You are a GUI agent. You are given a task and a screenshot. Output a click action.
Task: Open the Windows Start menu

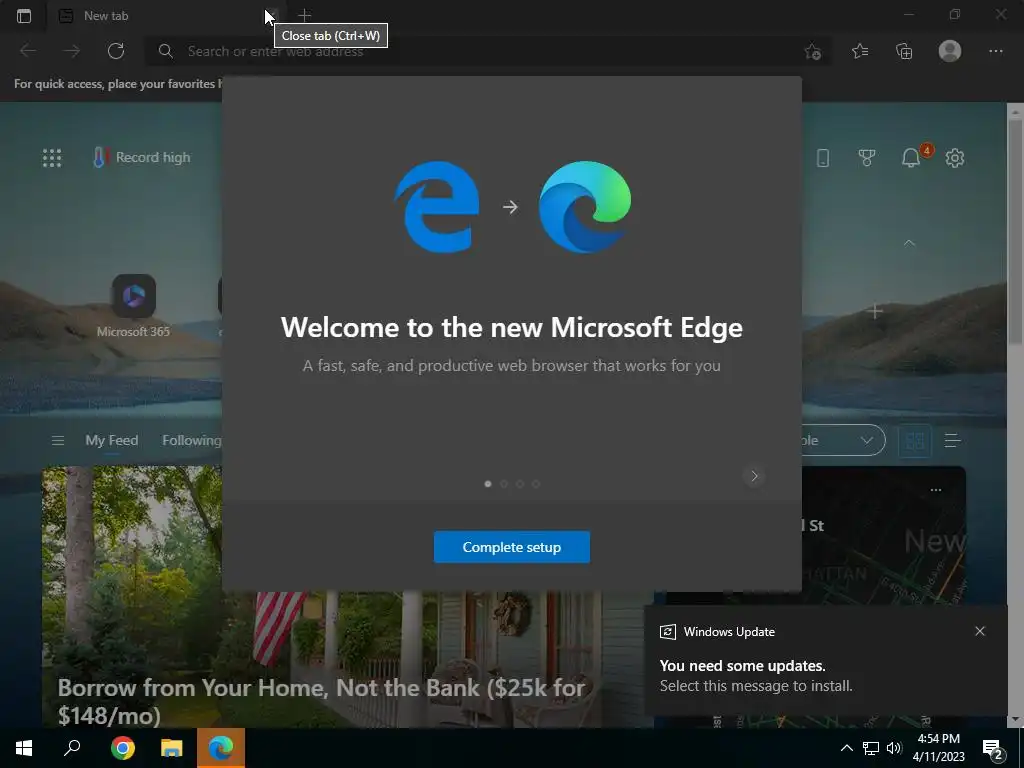(x=24, y=748)
